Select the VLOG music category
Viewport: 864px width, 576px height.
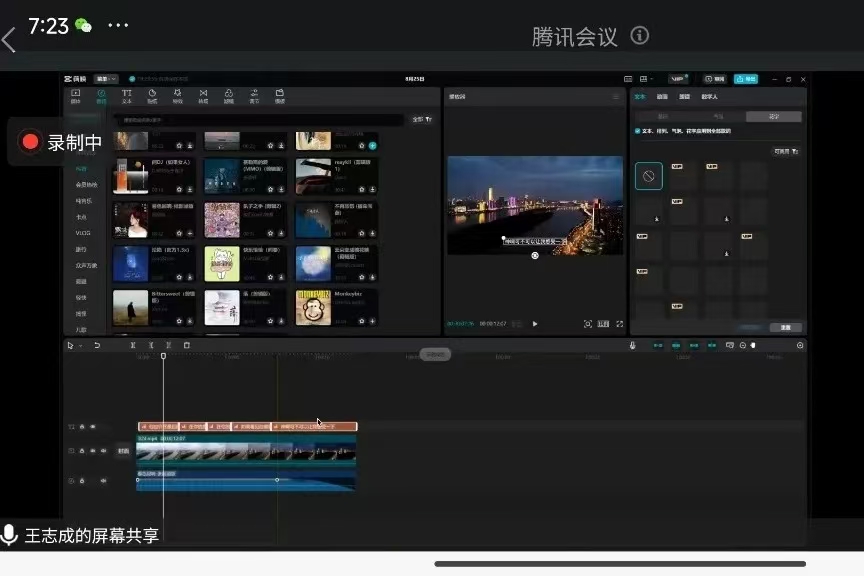[82, 232]
